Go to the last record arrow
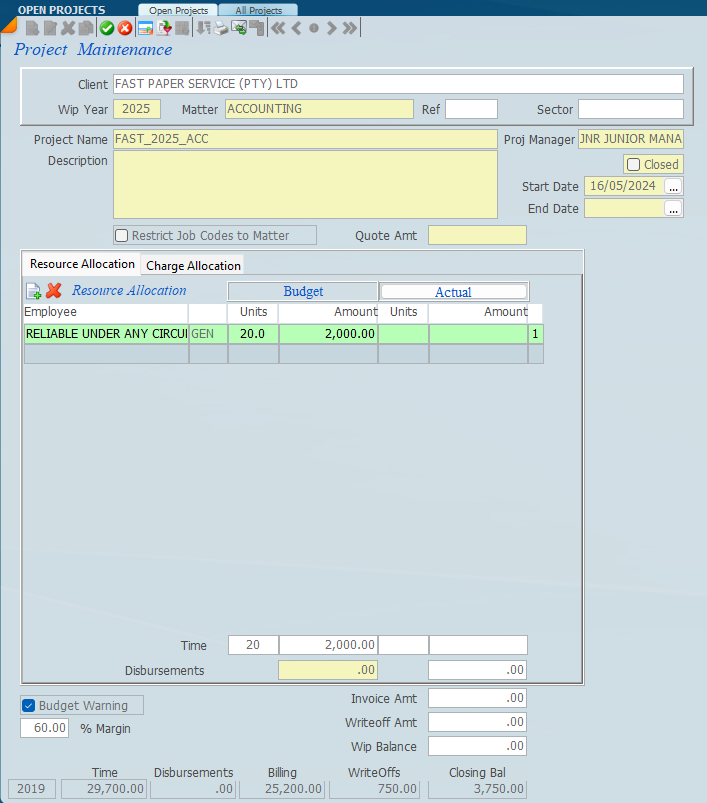This screenshot has width=707, height=803. pyautogui.click(x=349, y=28)
